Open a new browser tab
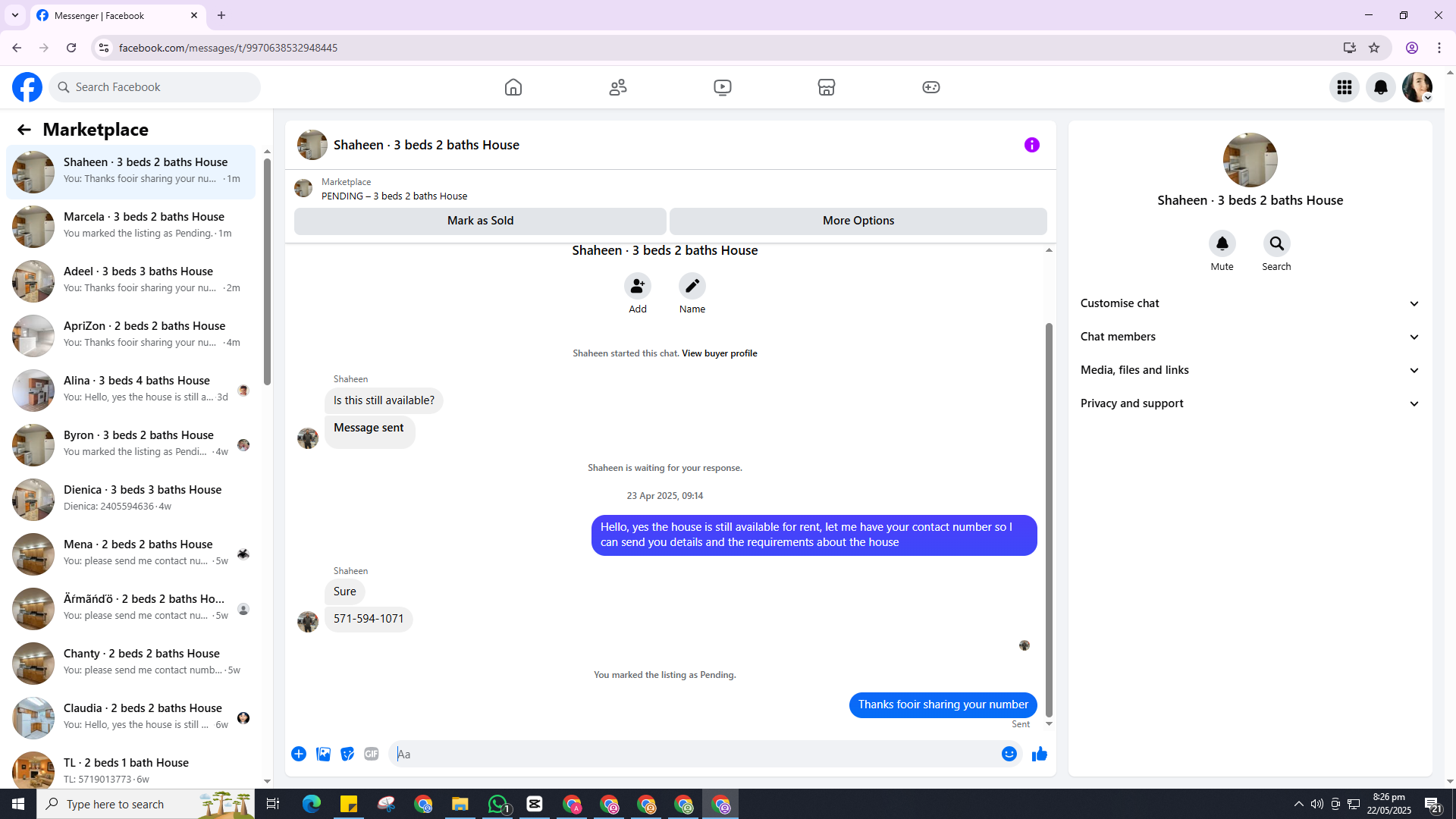 [x=221, y=15]
